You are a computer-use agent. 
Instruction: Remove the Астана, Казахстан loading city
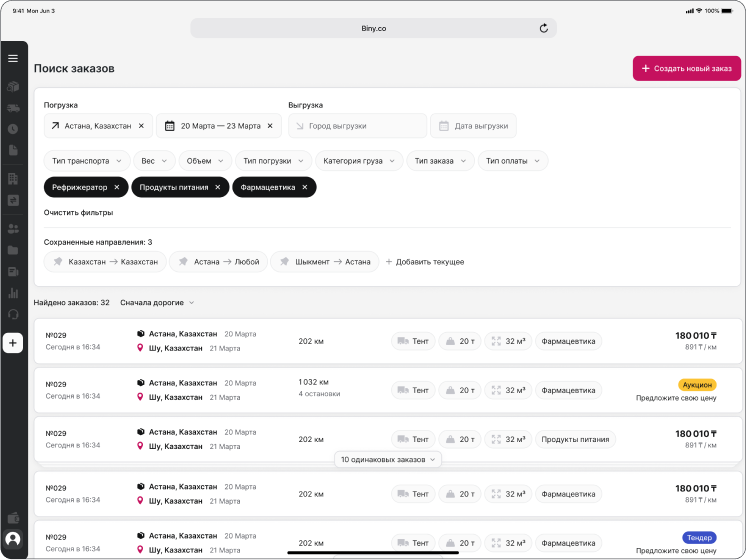(141, 126)
